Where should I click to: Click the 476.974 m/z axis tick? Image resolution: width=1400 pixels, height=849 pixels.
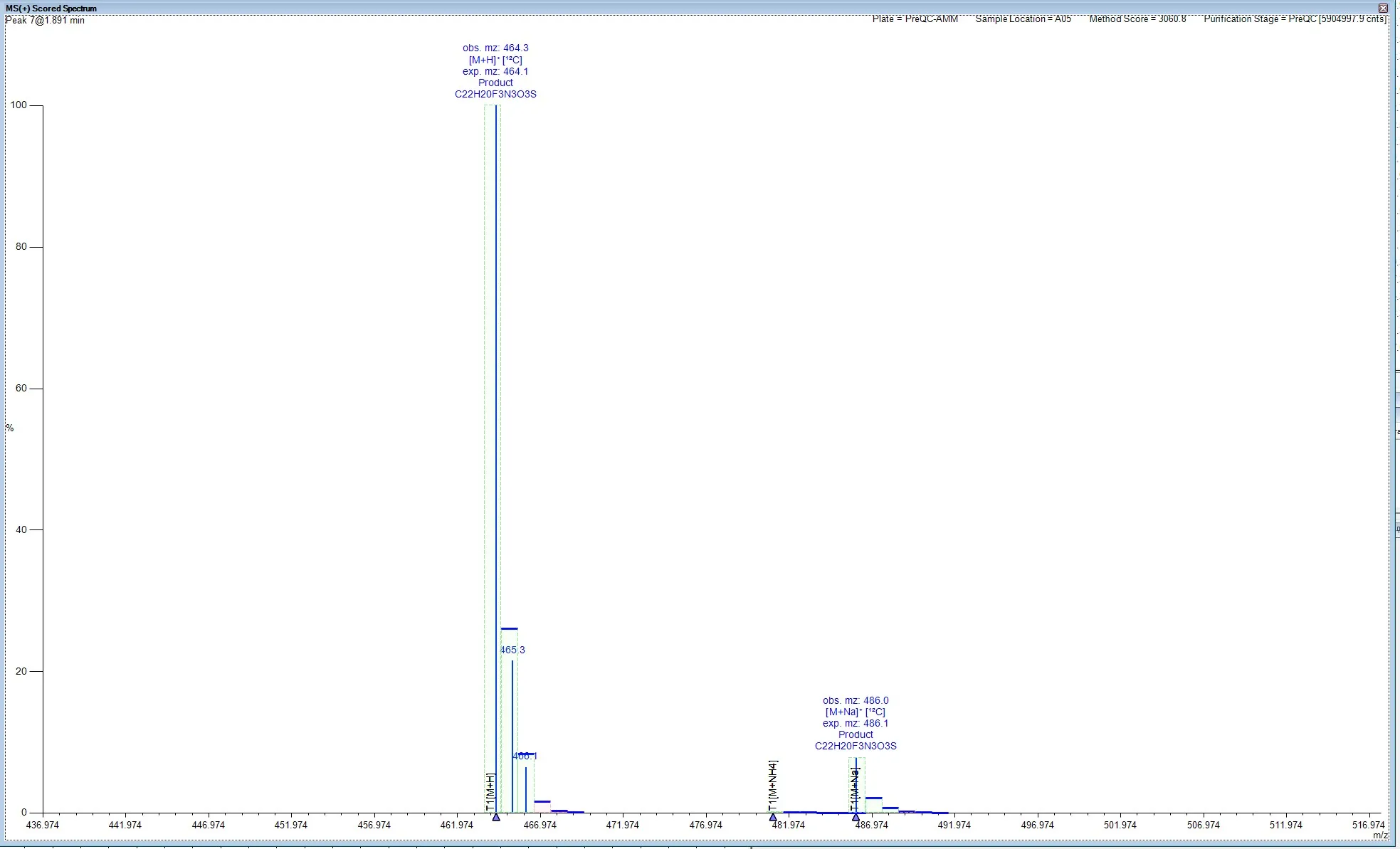click(705, 825)
